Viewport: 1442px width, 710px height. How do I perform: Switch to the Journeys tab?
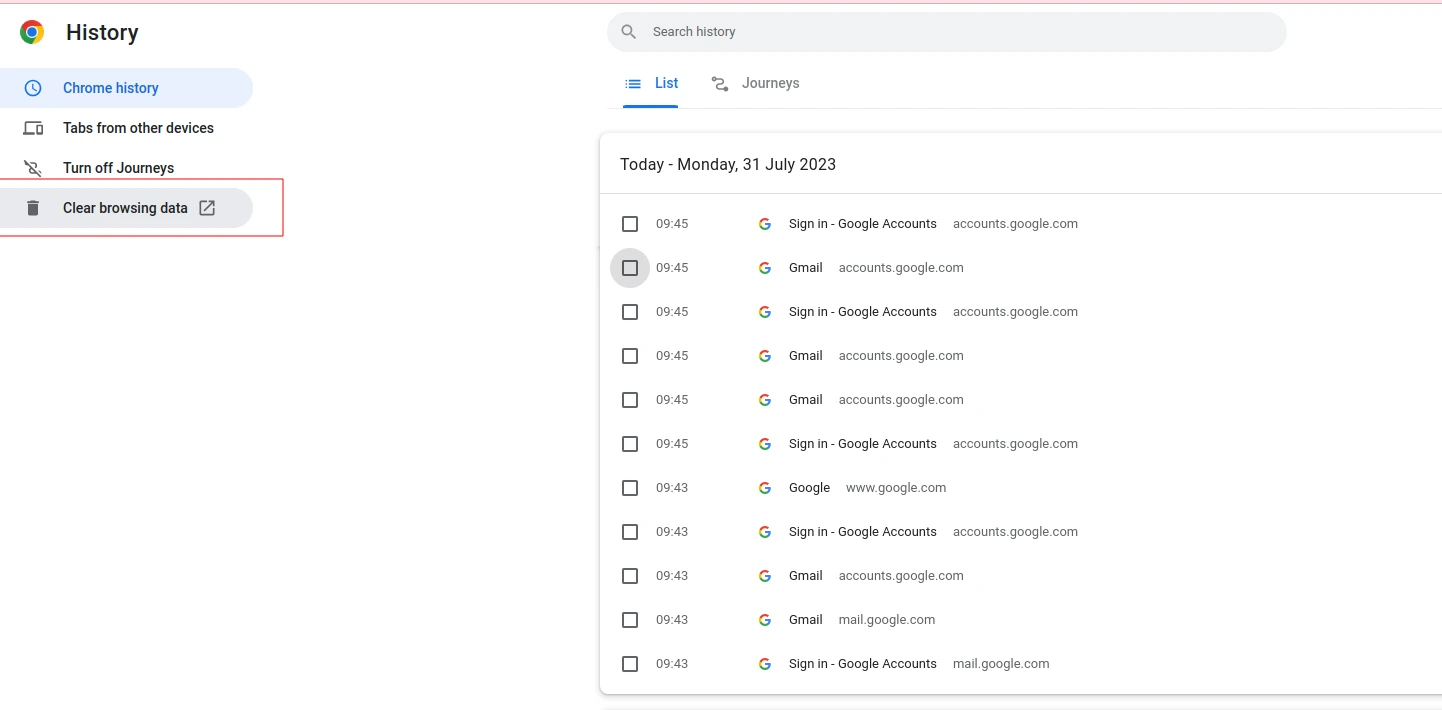point(769,84)
